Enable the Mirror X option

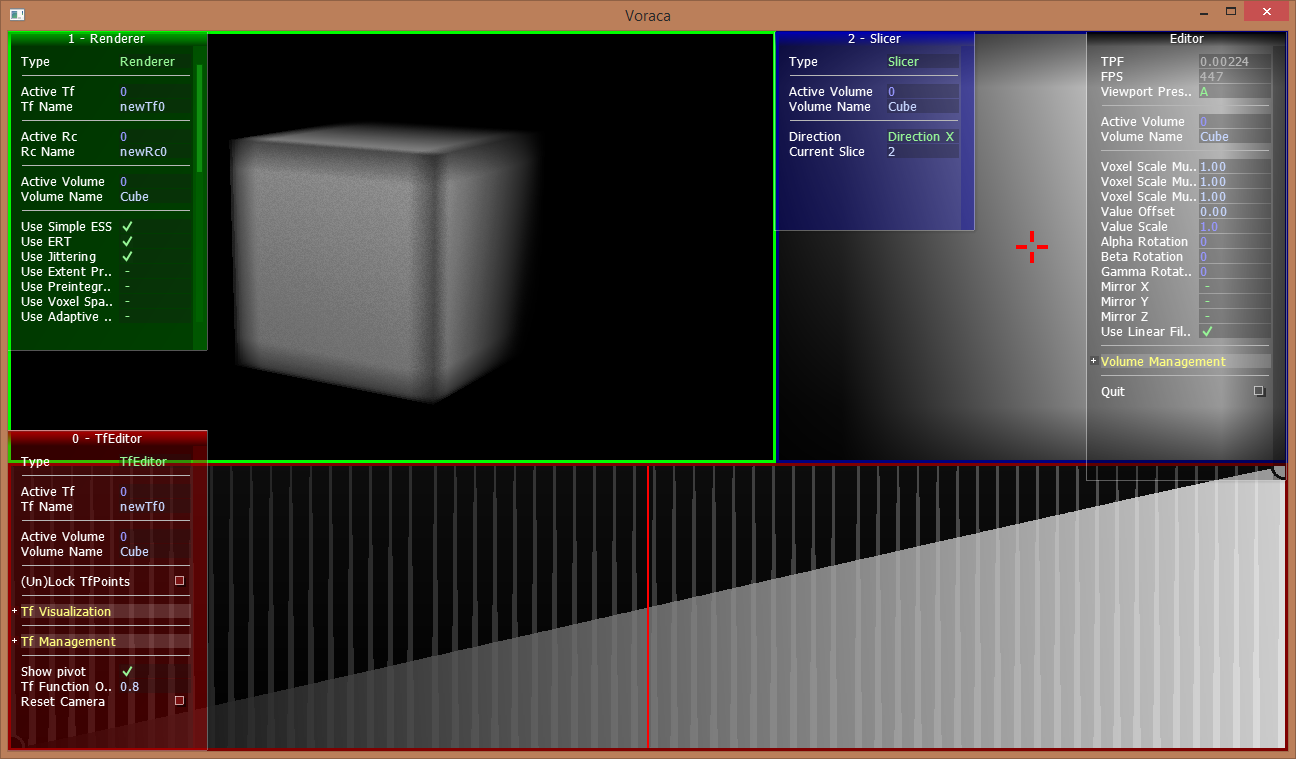pos(1207,287)
